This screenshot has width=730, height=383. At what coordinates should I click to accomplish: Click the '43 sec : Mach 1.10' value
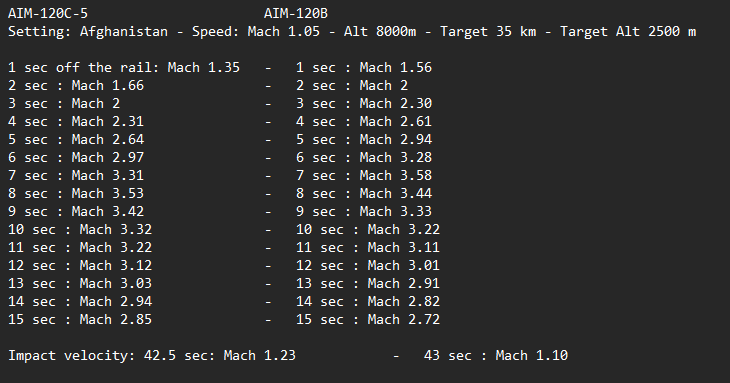496,356
